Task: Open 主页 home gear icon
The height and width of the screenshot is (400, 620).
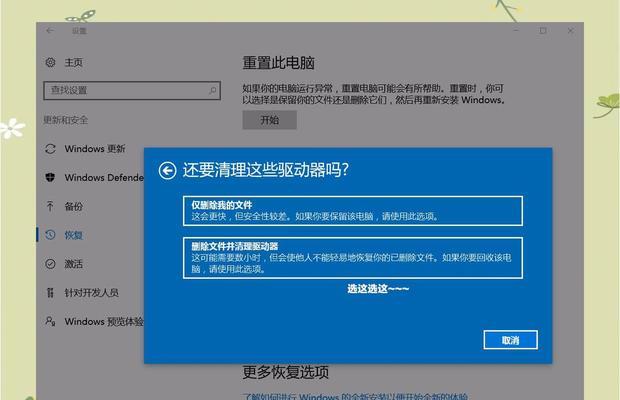Action: [50, 62]
